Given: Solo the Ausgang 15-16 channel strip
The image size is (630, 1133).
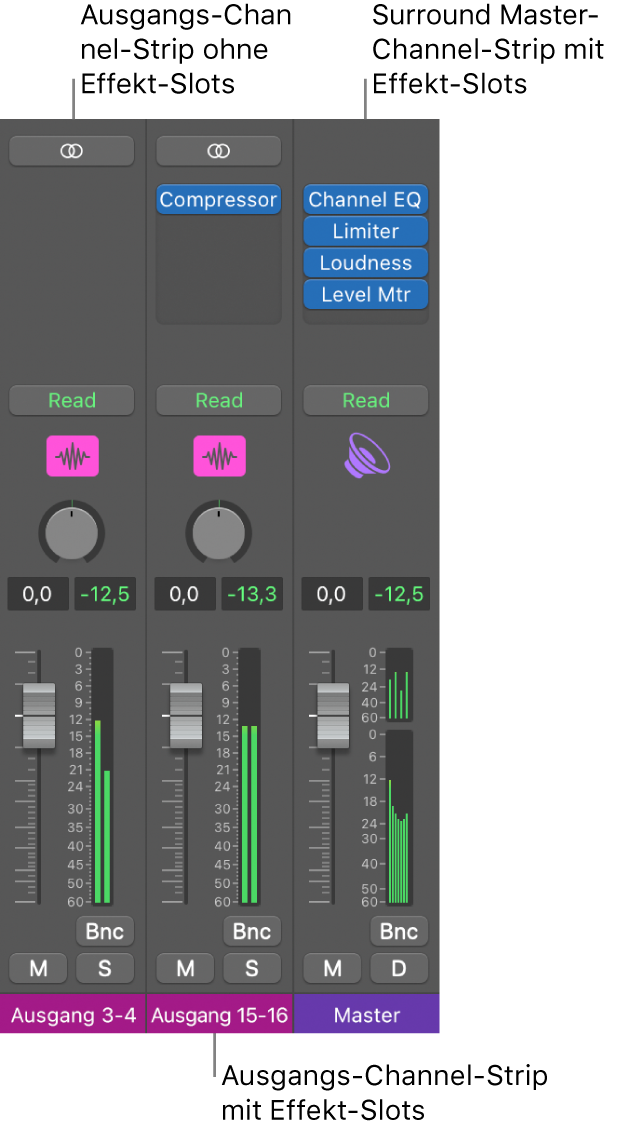Looking at the screenshot, I should [252, 968].
